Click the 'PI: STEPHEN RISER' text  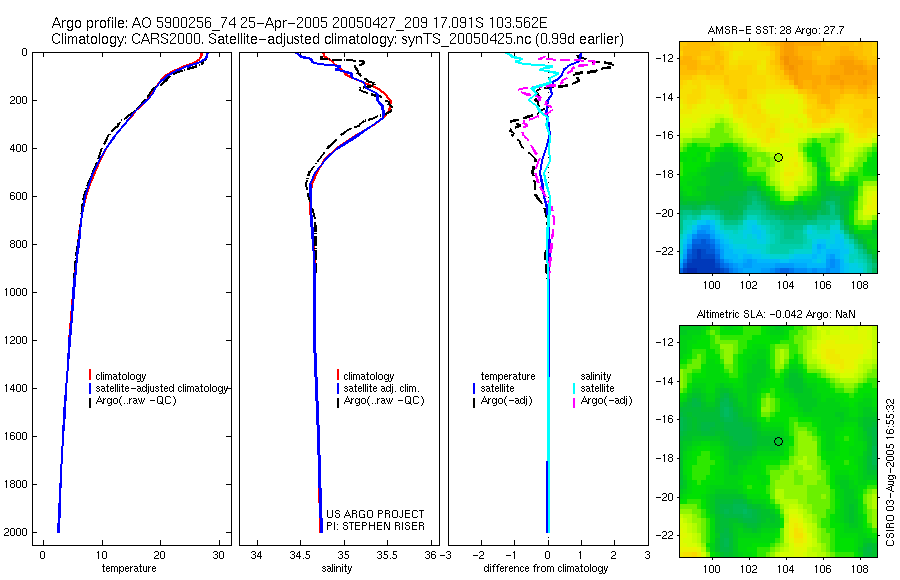coord(375,527)
